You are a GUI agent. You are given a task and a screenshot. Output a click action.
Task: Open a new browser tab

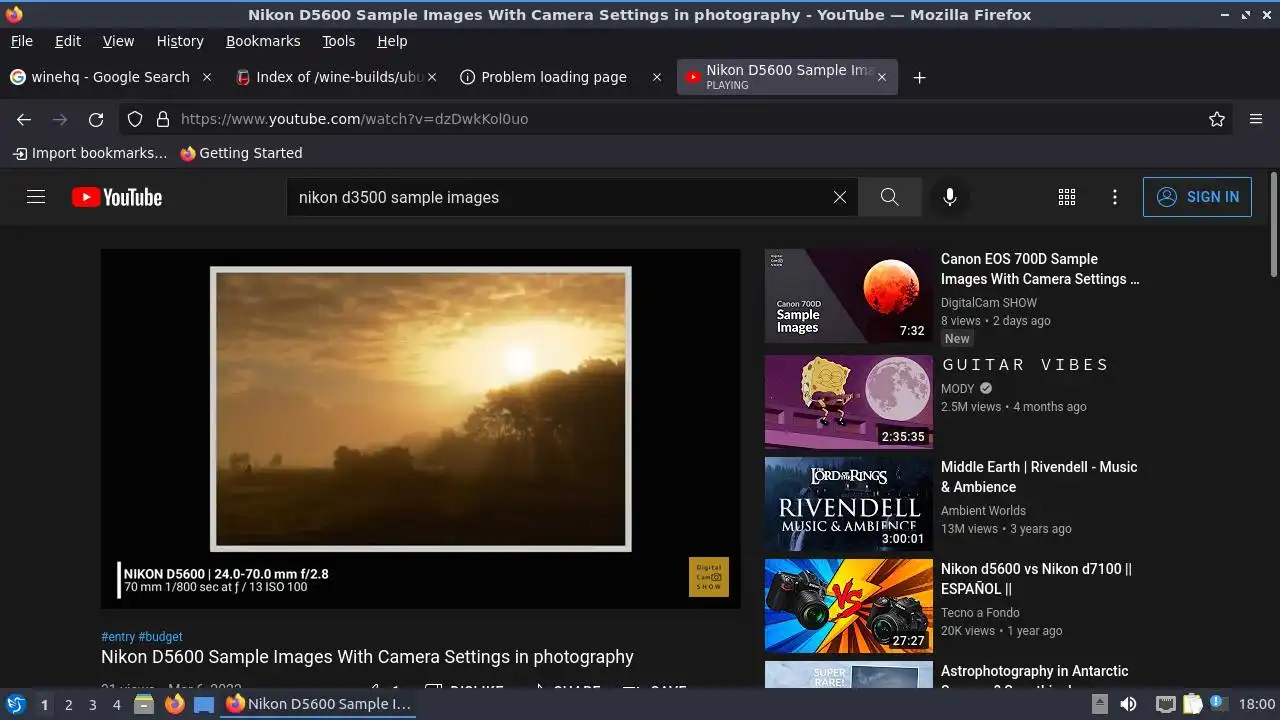[x=919, y=77]
